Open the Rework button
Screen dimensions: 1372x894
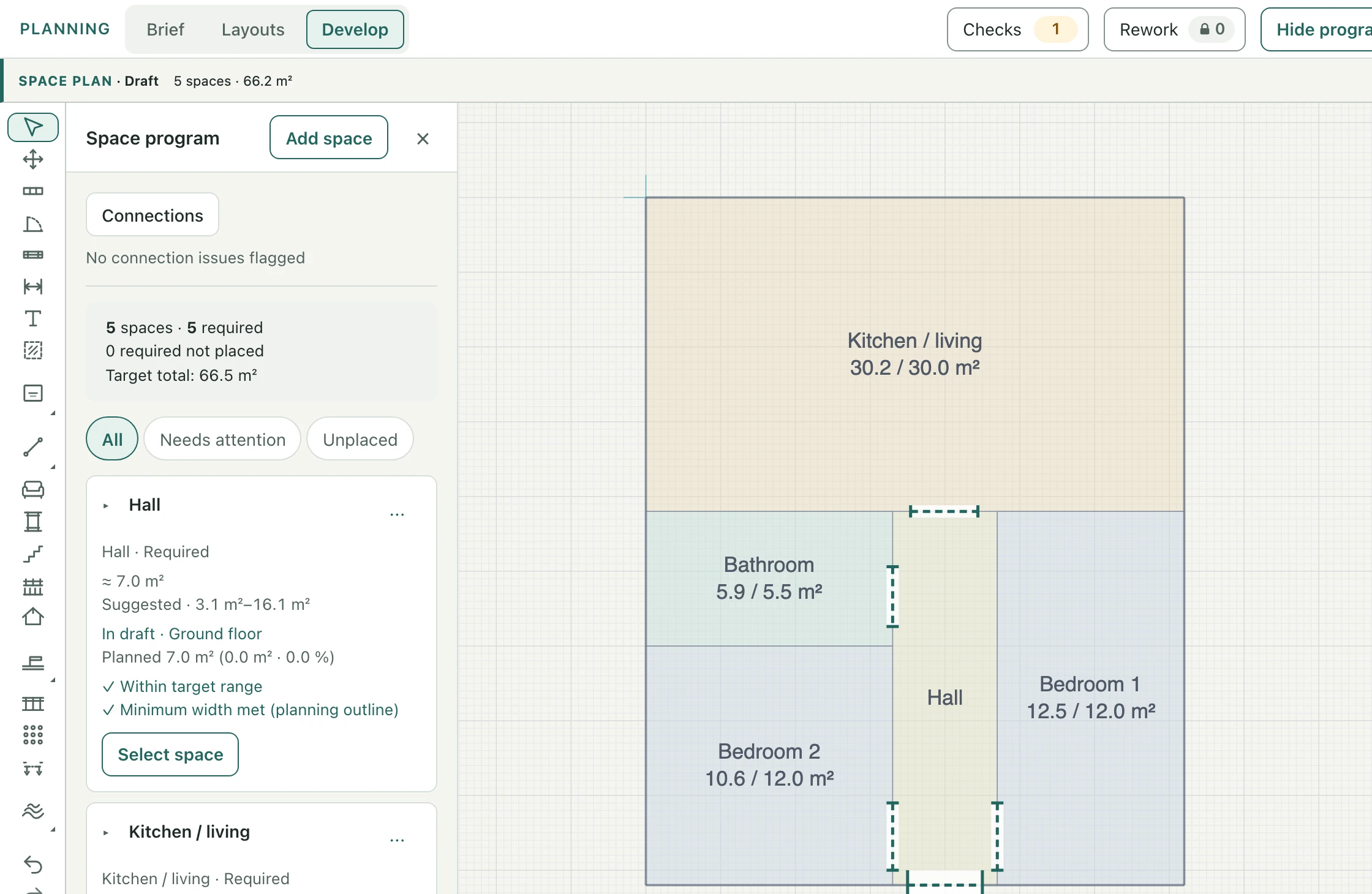pos(1174,29)
